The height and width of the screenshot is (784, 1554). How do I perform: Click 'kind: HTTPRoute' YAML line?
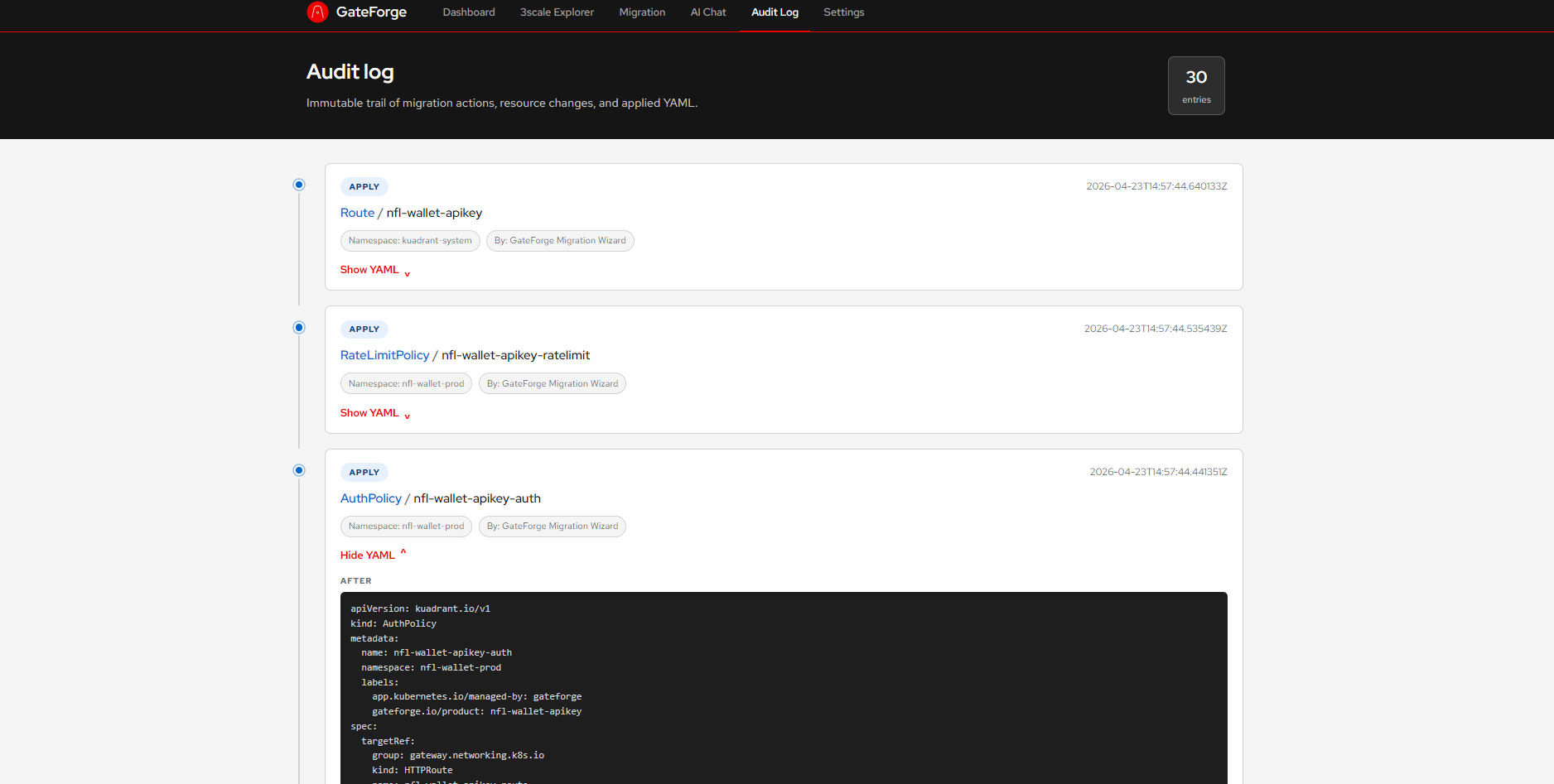413,770
